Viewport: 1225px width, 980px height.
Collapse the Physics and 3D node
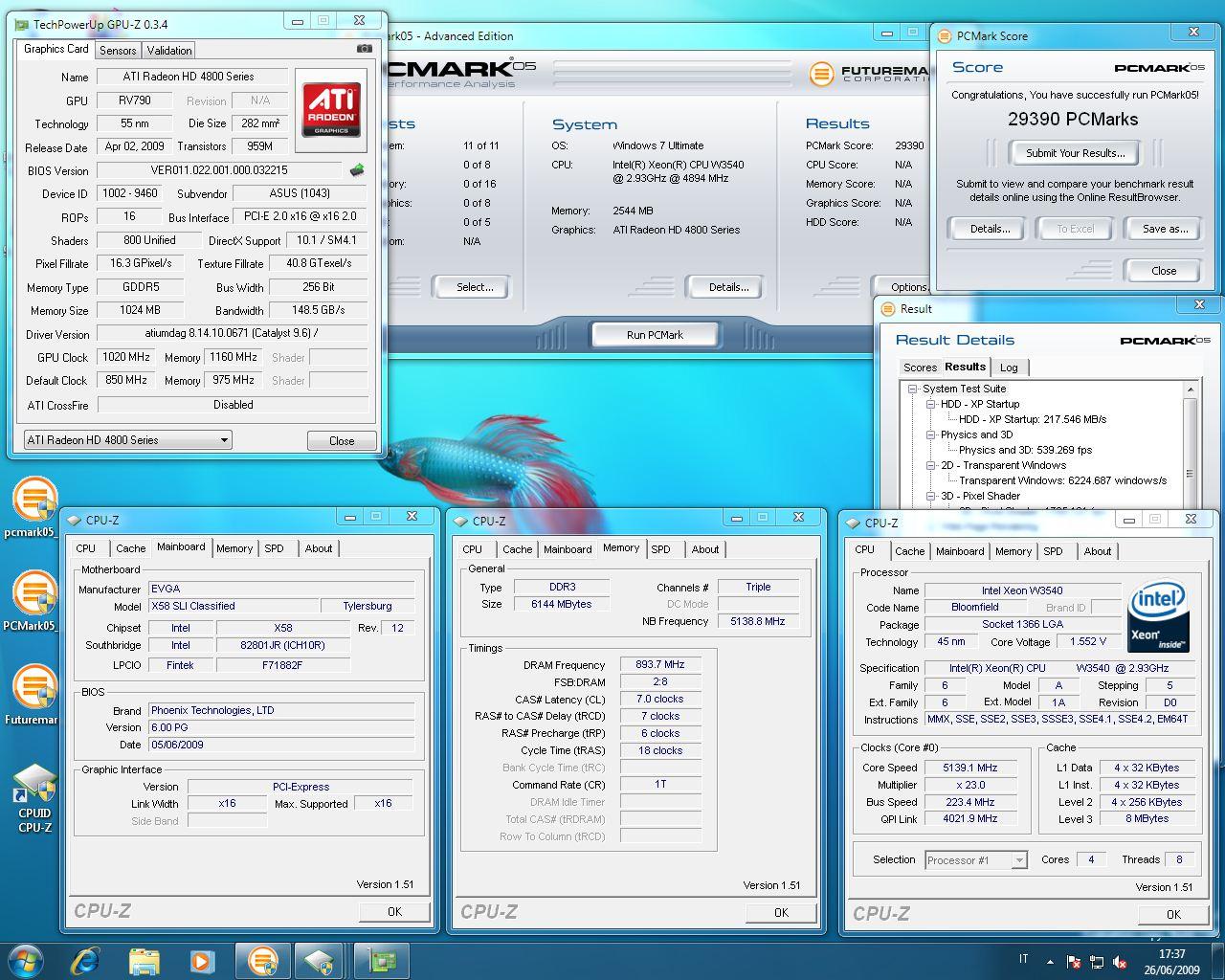click(x=930, y=434)
